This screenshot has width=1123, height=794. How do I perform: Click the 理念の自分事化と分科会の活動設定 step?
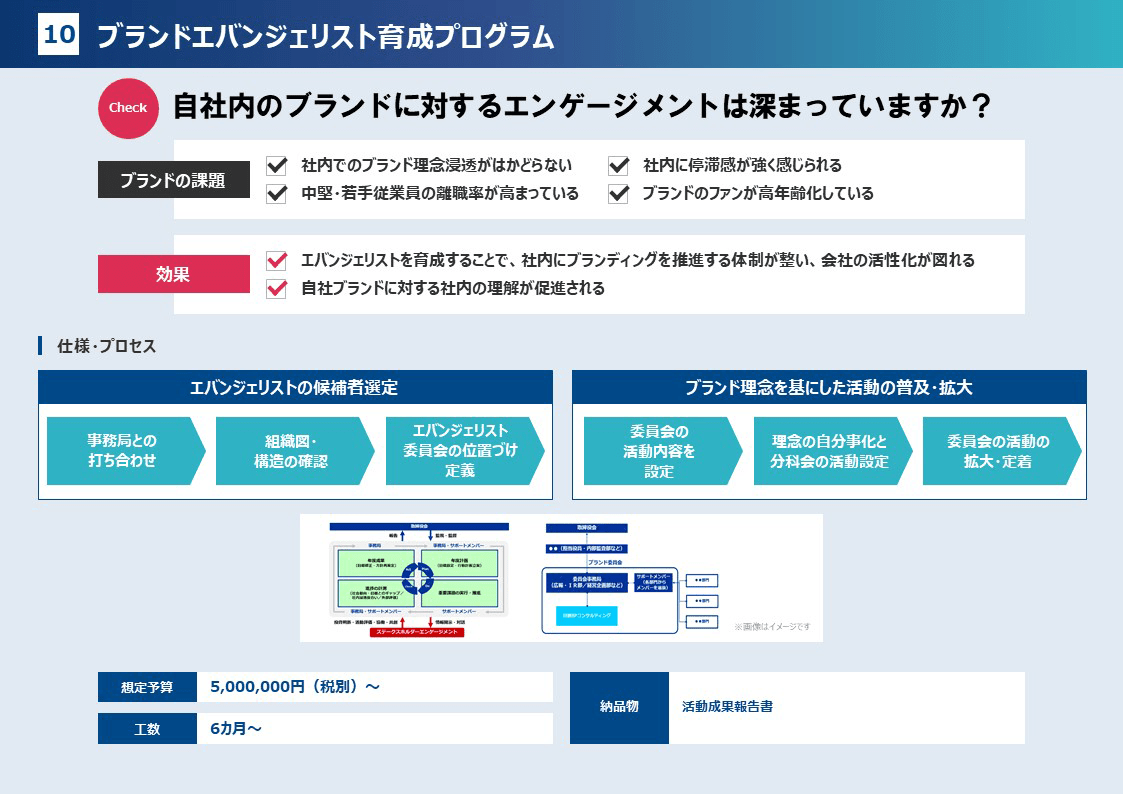pyautogui.click(x=830, y=451)
